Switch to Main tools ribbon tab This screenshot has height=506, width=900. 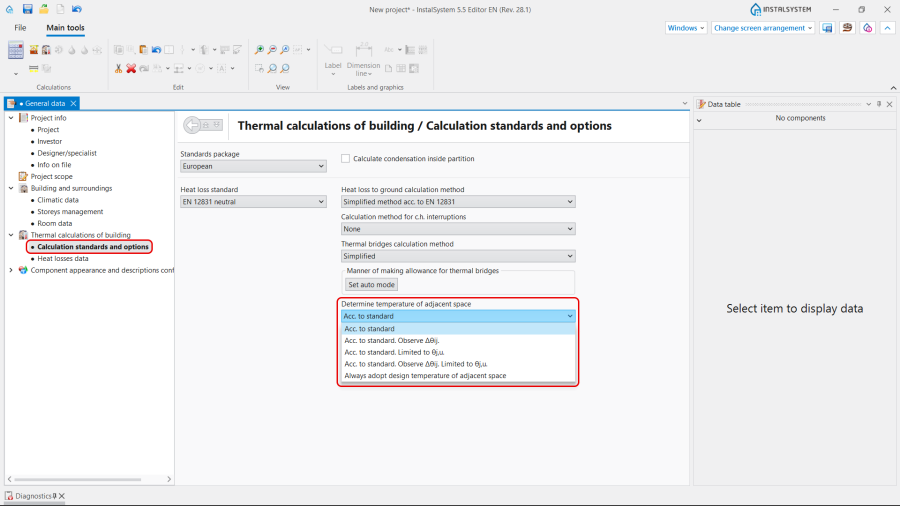(x=65, y=28)
